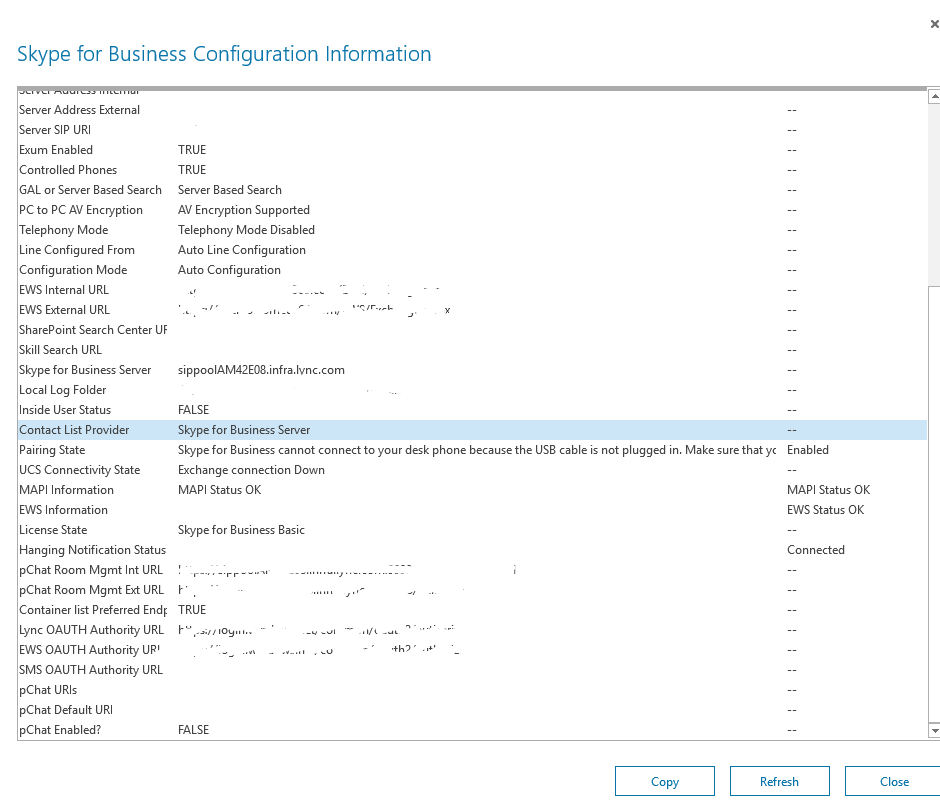
Task: Select the EWS External URL row
Action: pos(472,310)
